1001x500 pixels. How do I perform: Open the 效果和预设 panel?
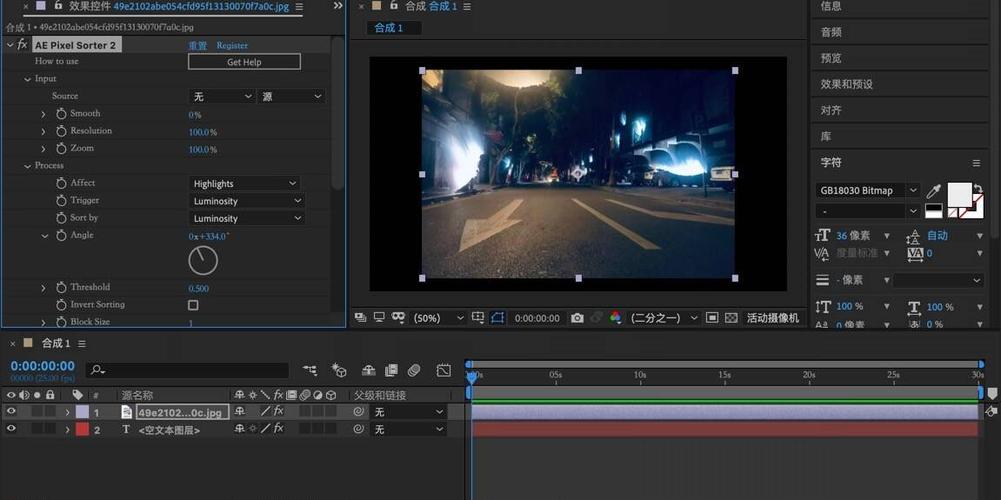pyautogui.click(x=846, y=84)
